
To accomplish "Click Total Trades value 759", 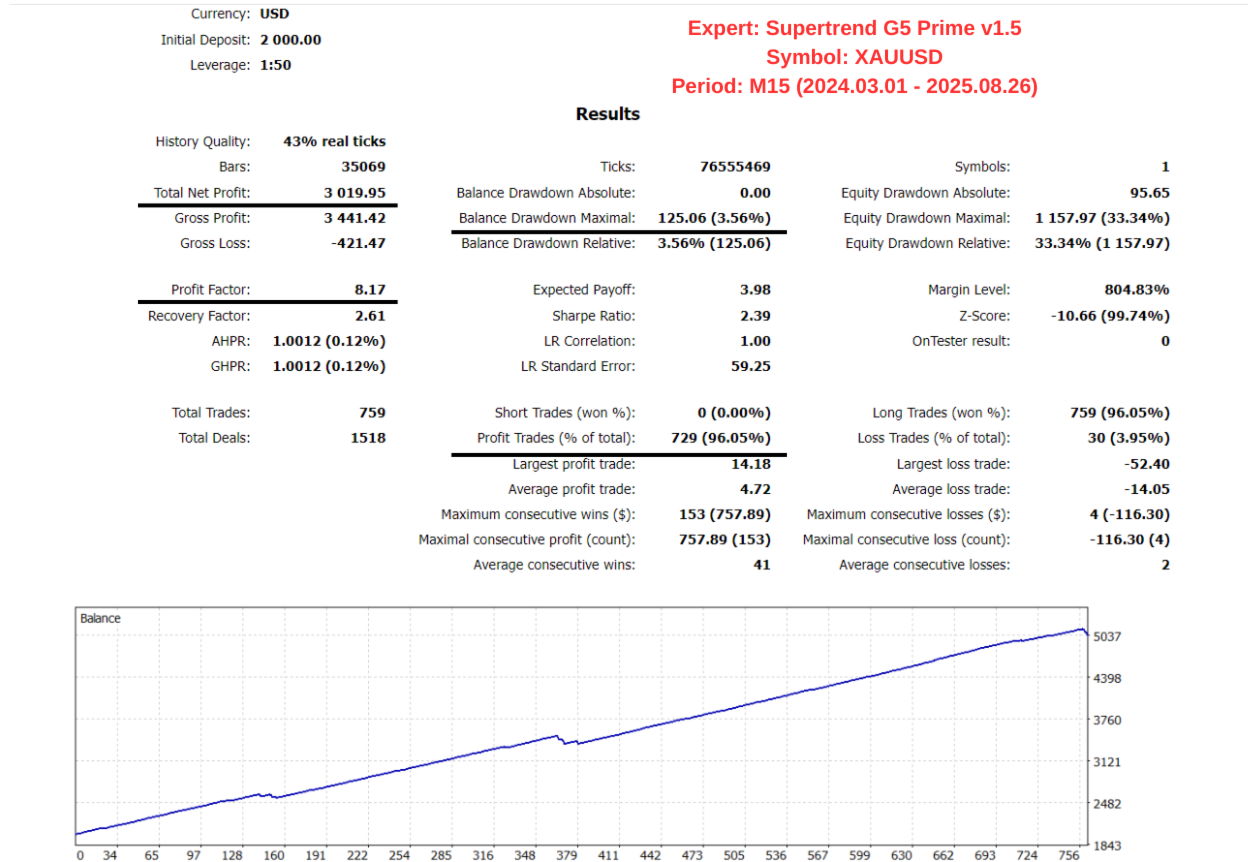I will tap(373, 412).
